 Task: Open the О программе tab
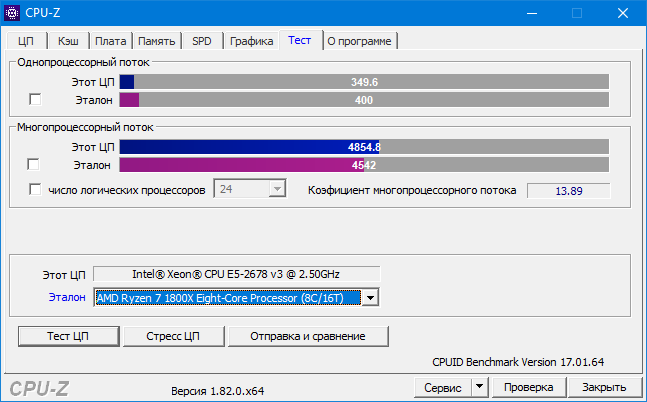(359, 41)
